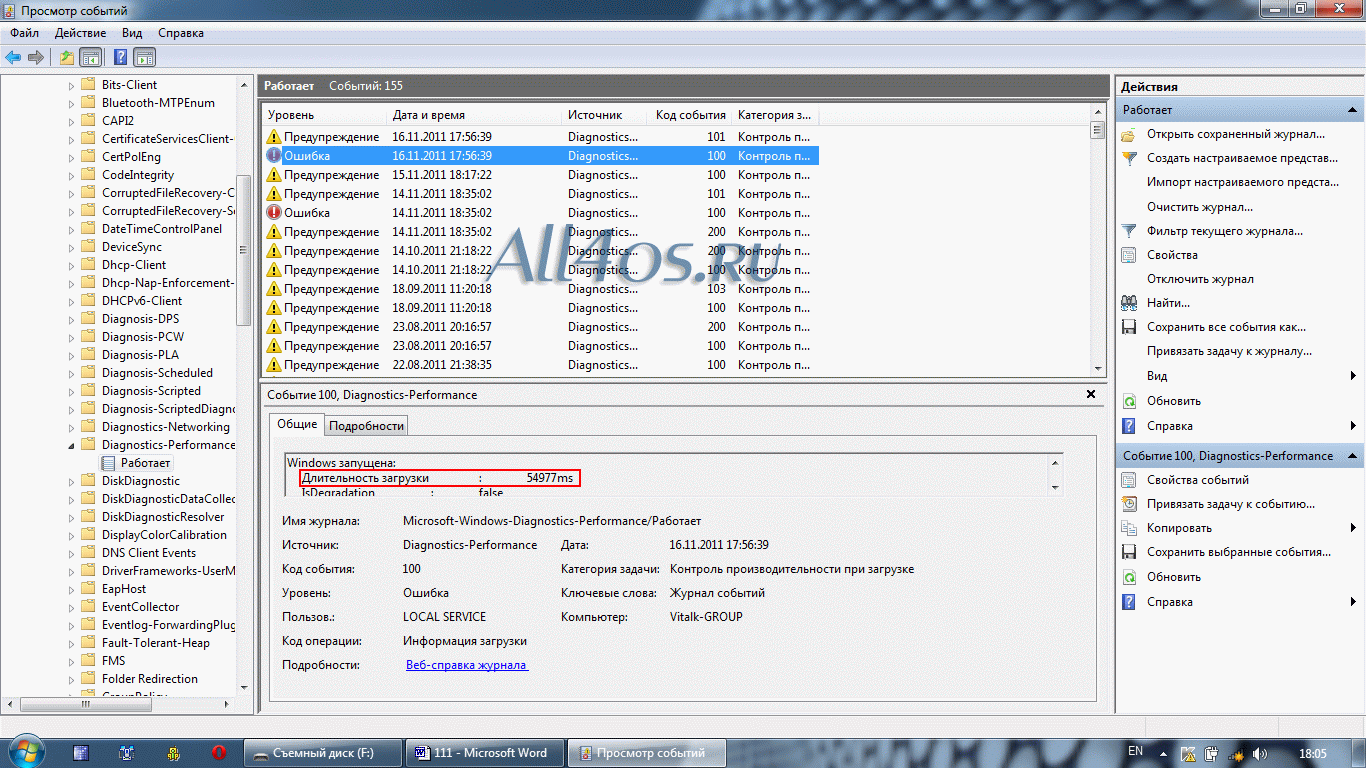1366x768 pixels.
Task: Click the event list vertical scrollbar
Action: point(1098,240)
